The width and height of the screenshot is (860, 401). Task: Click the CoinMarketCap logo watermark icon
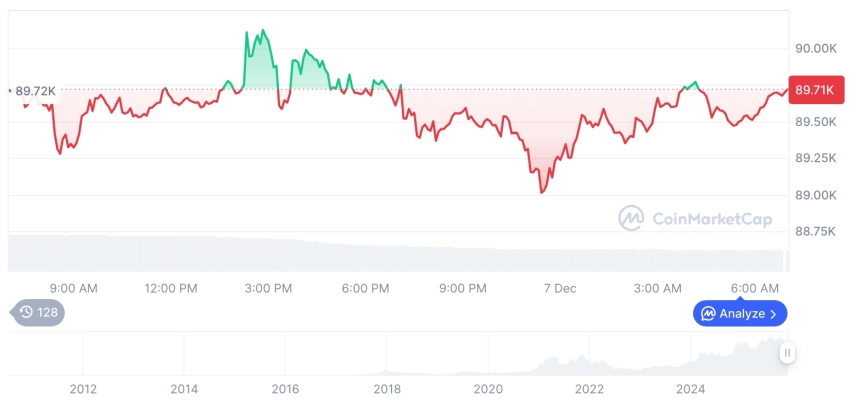click(x=631, y=218)
